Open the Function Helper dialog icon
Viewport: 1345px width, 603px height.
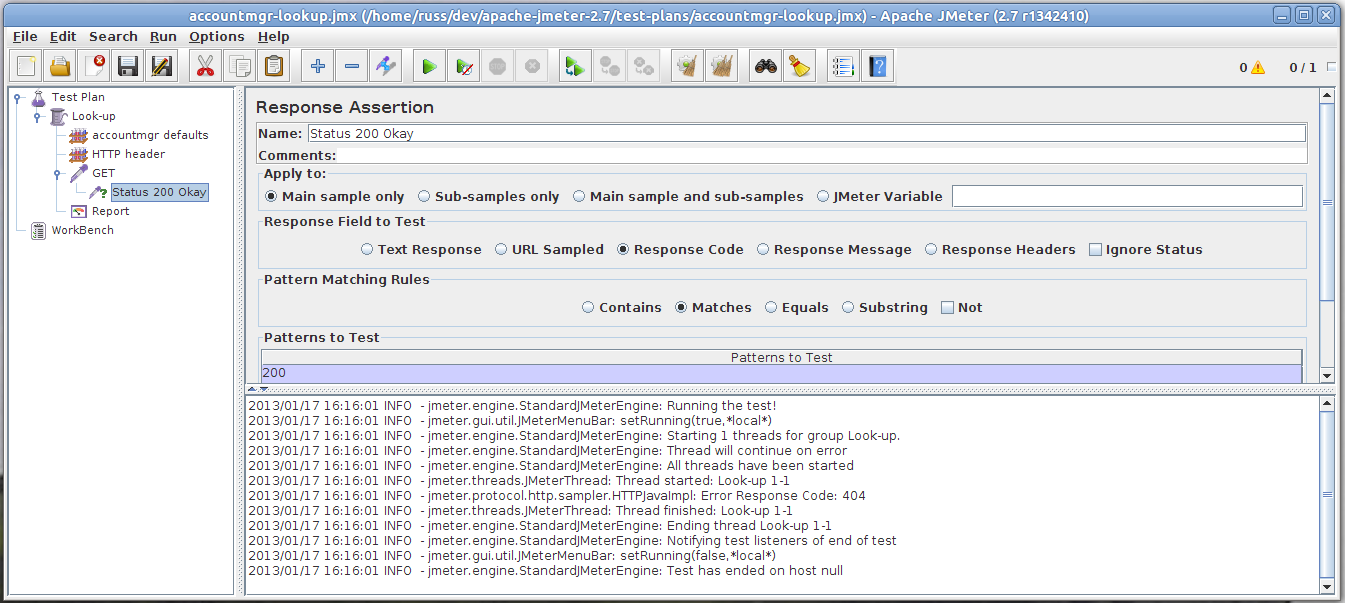(844, 67)
